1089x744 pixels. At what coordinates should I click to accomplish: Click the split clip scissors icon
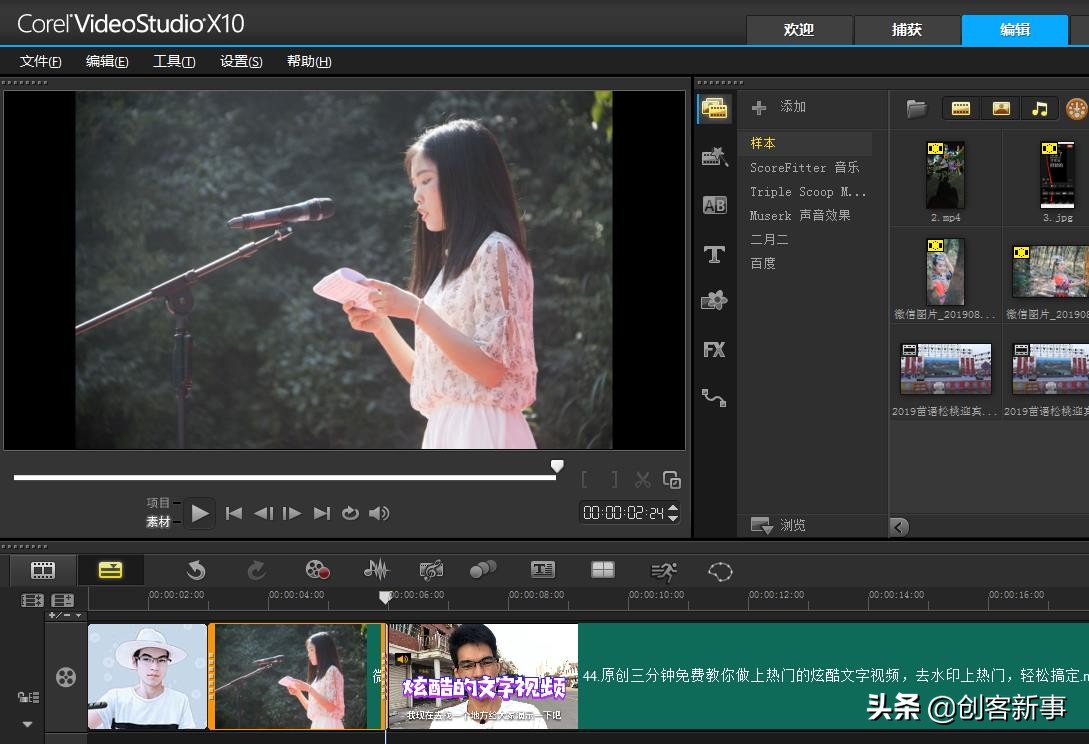click(x=643, y=480)
